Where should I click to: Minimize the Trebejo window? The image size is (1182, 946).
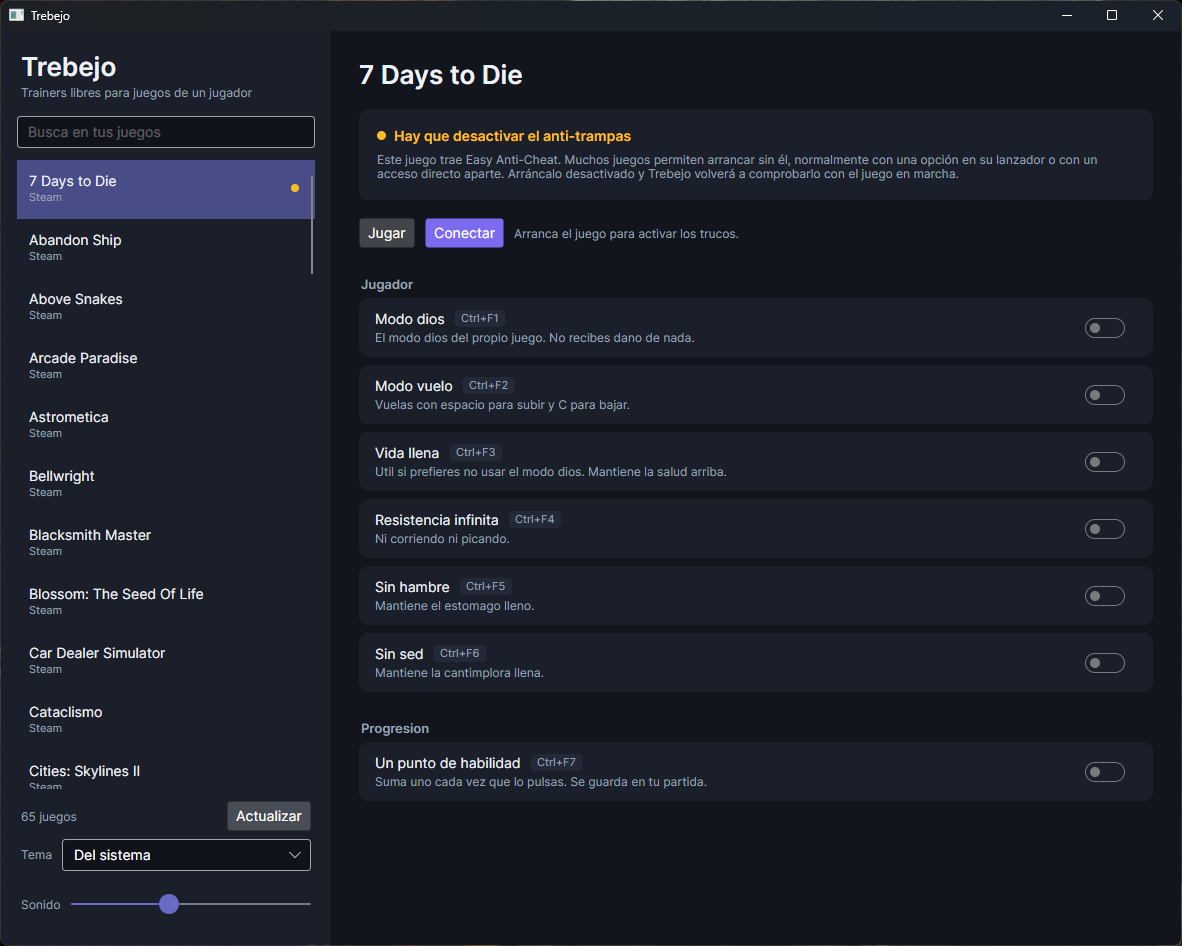[x=1067, y=15]
